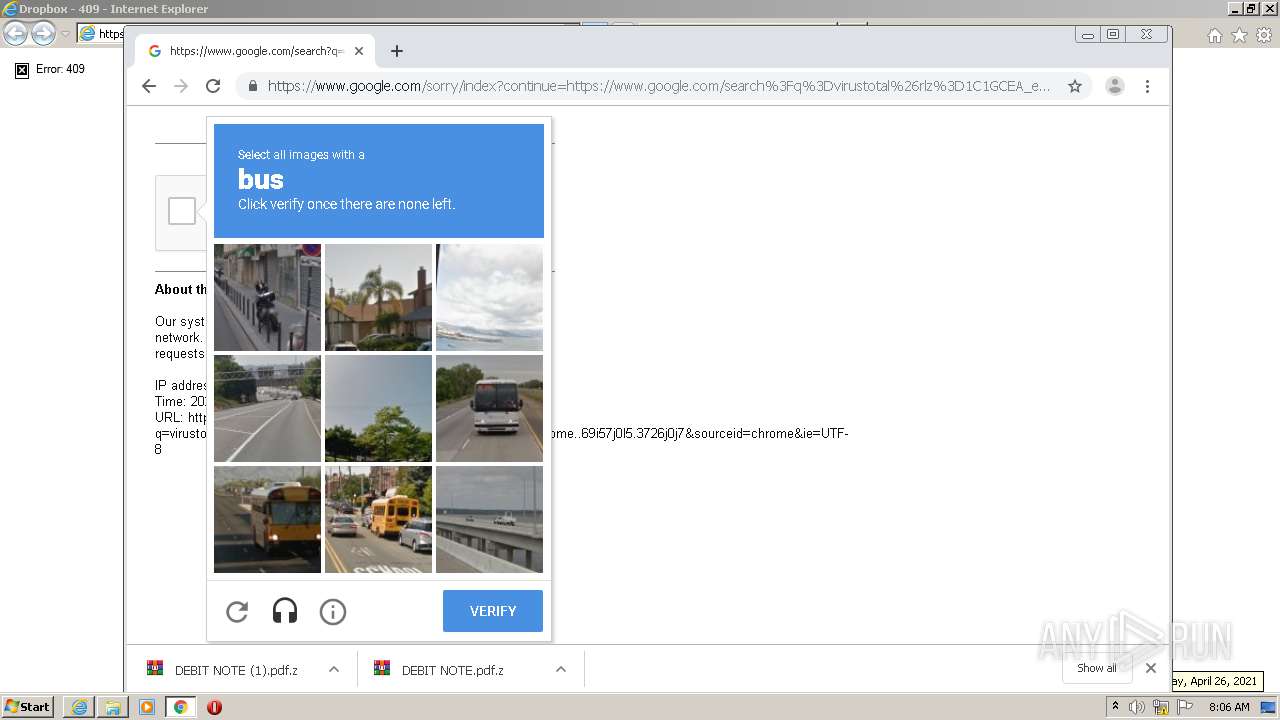Bookmark this page with the star
This screenshot has width=1280, height=720.
(x=1075, y=86)
